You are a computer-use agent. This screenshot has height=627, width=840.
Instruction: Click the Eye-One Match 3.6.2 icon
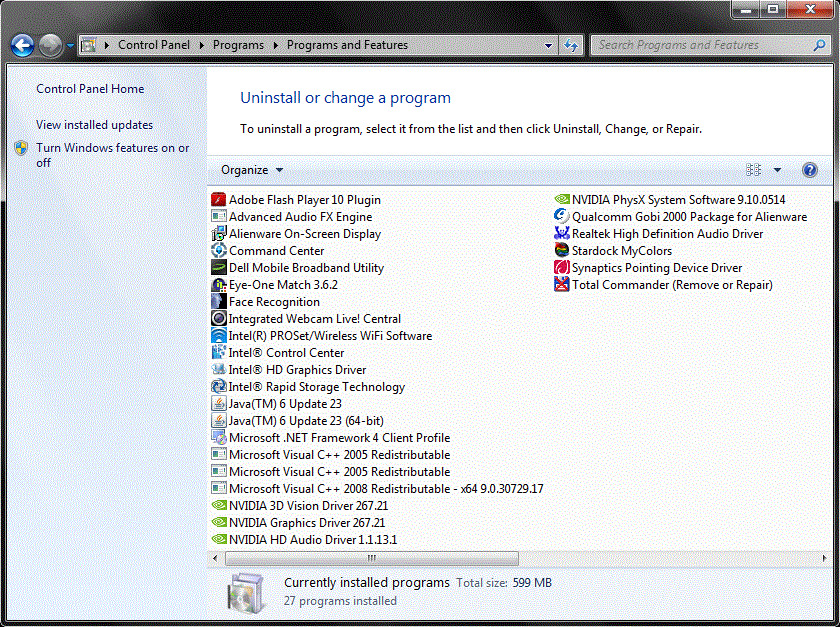(219, 285)
